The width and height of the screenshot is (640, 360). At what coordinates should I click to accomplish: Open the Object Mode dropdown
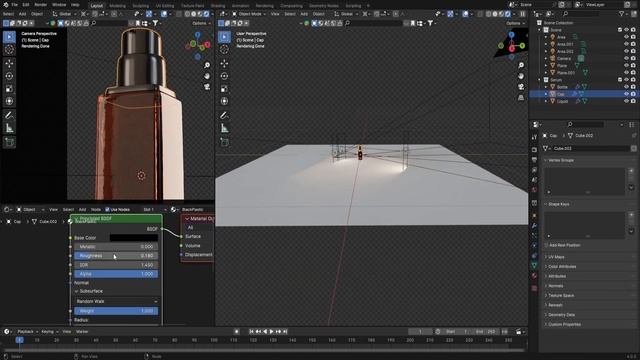(249, 14)
